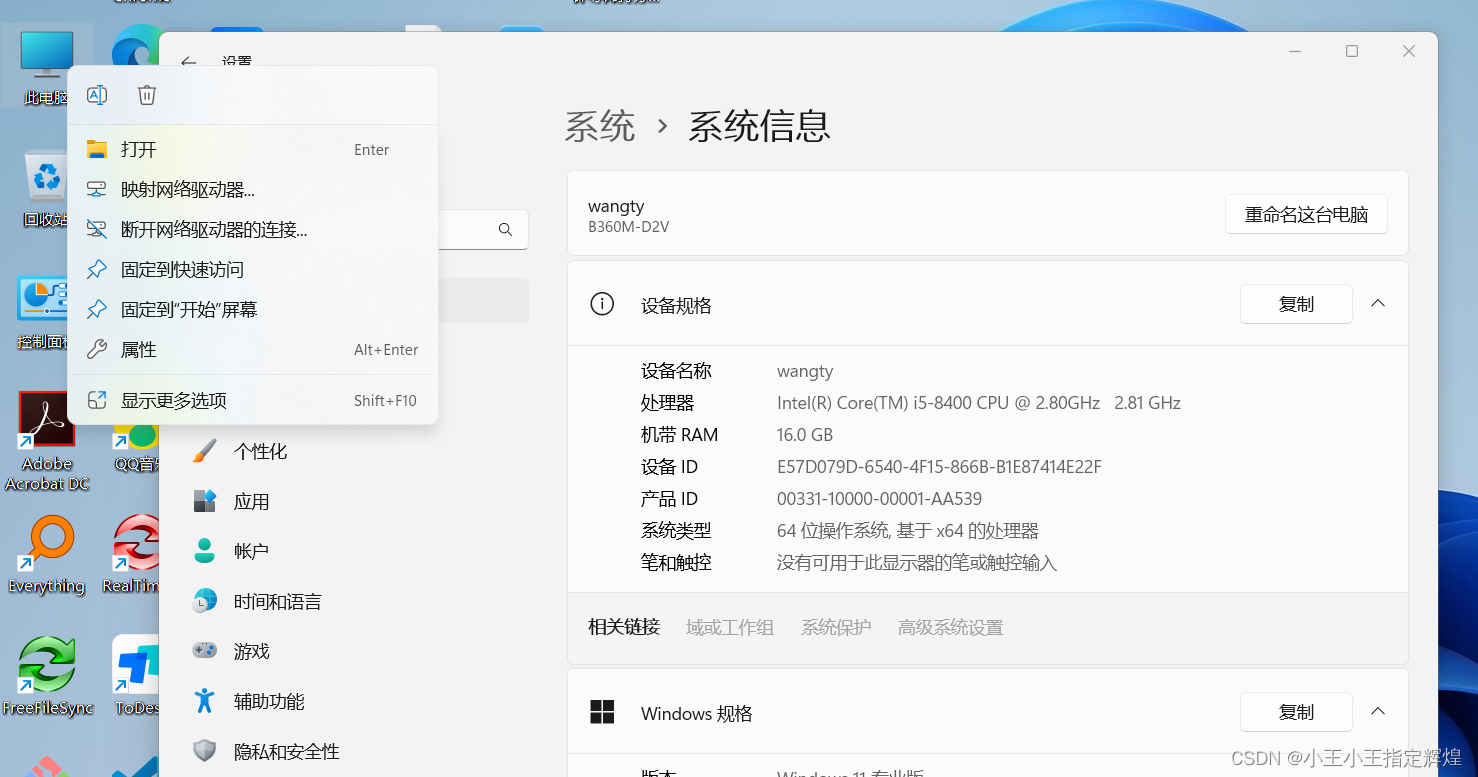This screenshot has height=777, width=1478.
Task: Select 游戏 in the Settings sidebar
Action: pos(250,651)
